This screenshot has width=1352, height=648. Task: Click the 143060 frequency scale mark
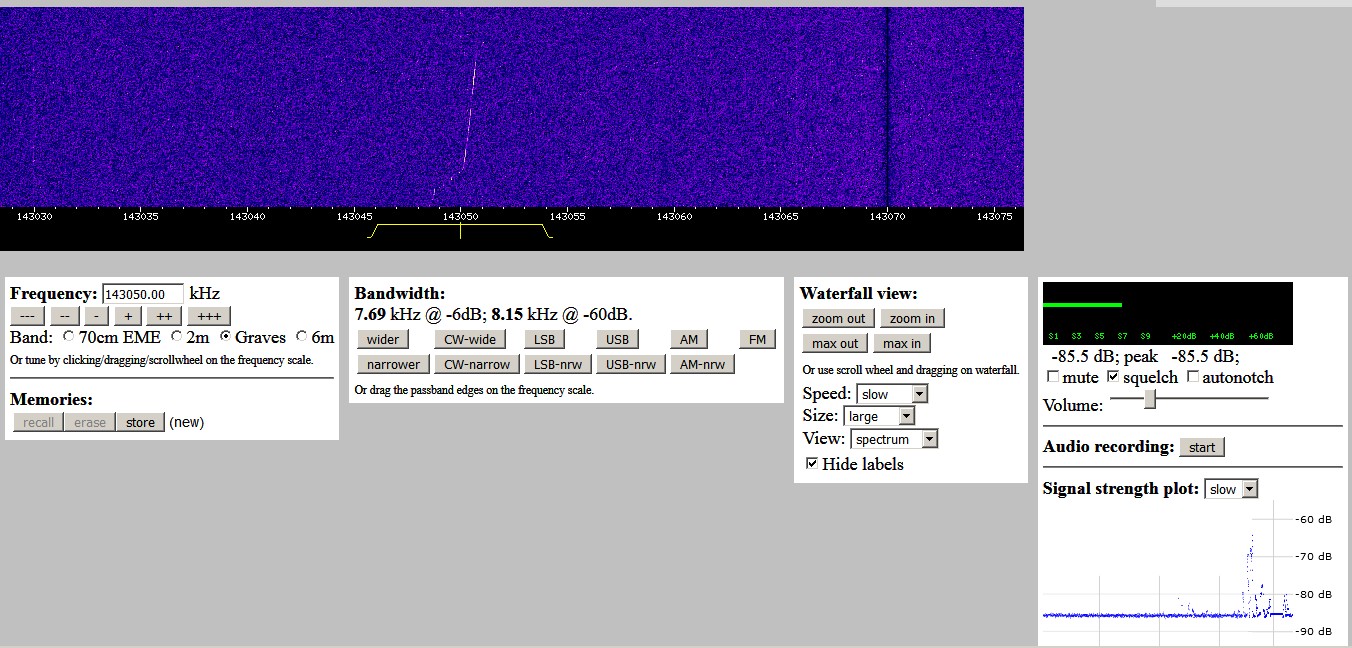coord(674,215)
